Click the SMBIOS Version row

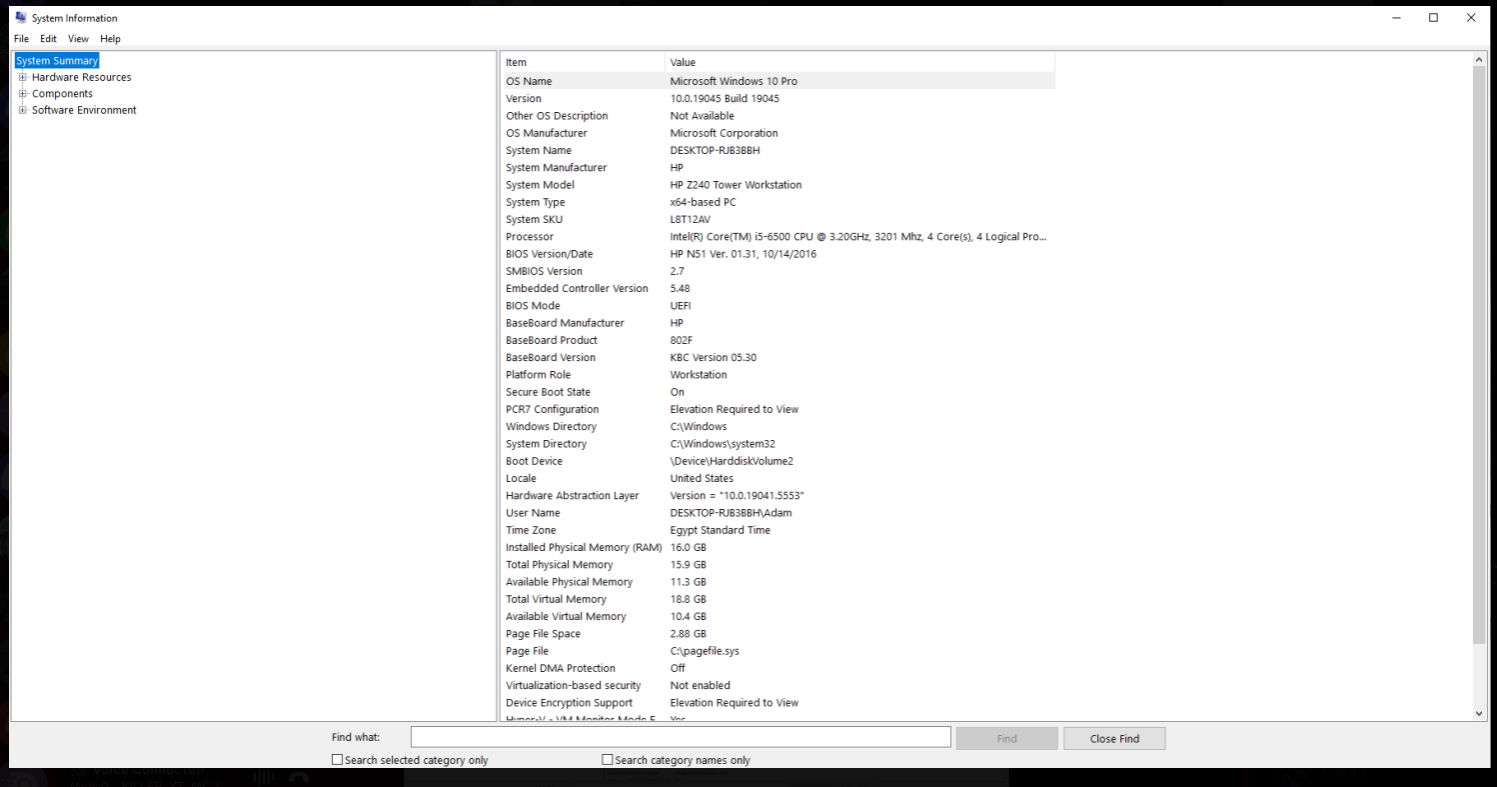(x=778, y=271)
